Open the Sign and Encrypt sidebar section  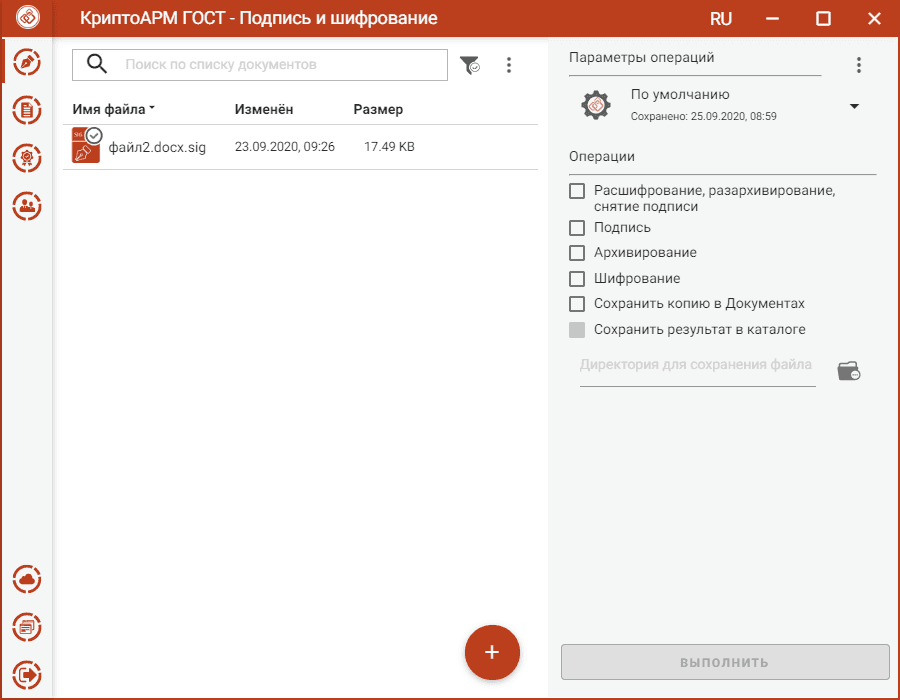click(x=27, y=62)
